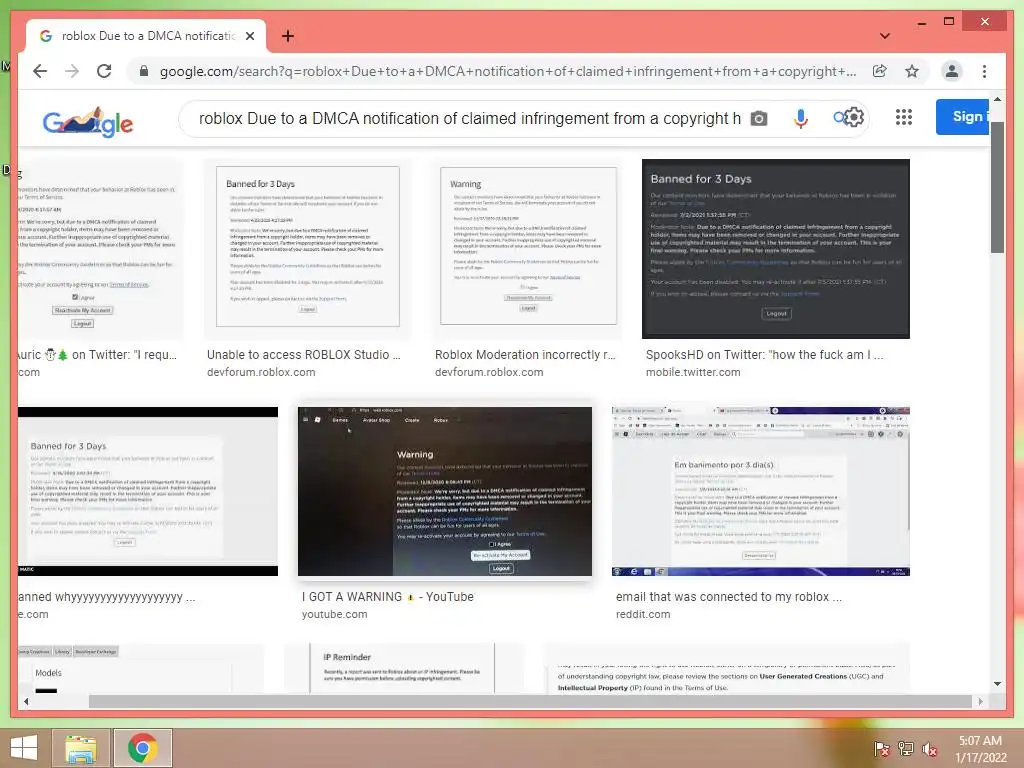1024x768 pixels.
Task: Open File Explorer from the taskbar
Action: 80,748
